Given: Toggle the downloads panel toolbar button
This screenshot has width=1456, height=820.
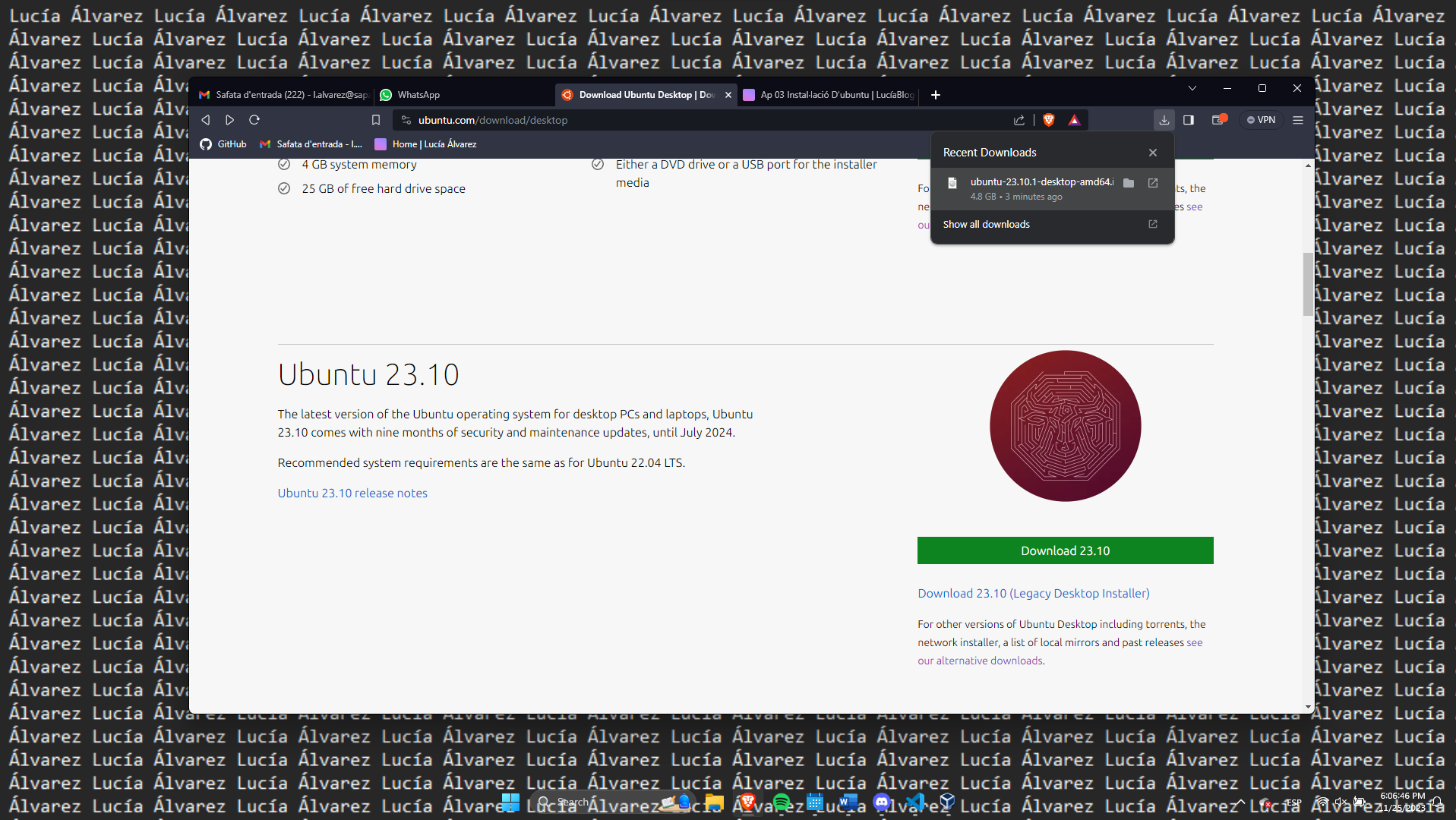Looking at the screenshot, I should click(1164, 120).
